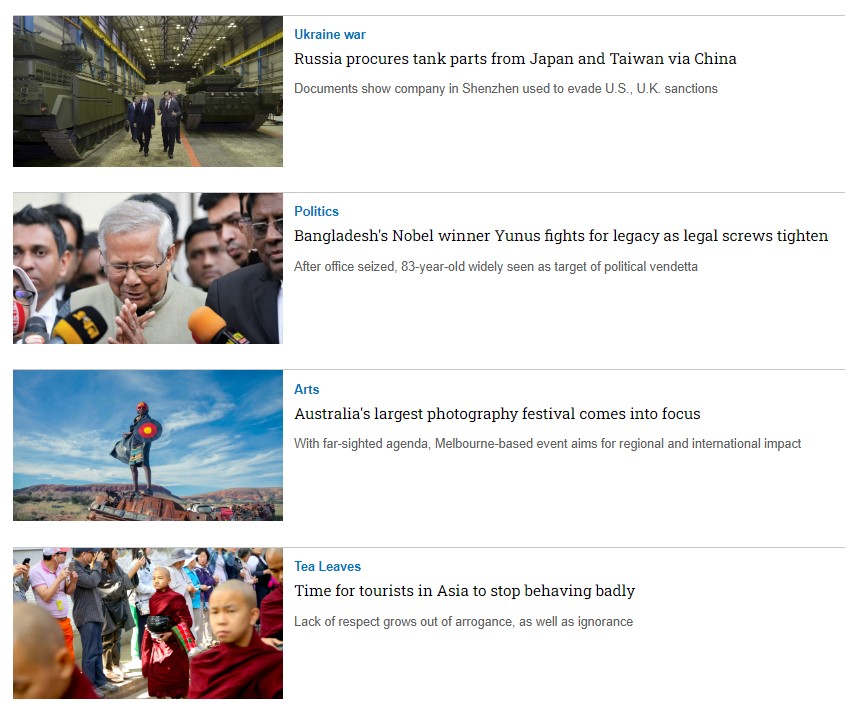This screenshot has height=715, width=859.
Task: Read the Shenzhen sanctions evasion summary
Action: (506, 89)
